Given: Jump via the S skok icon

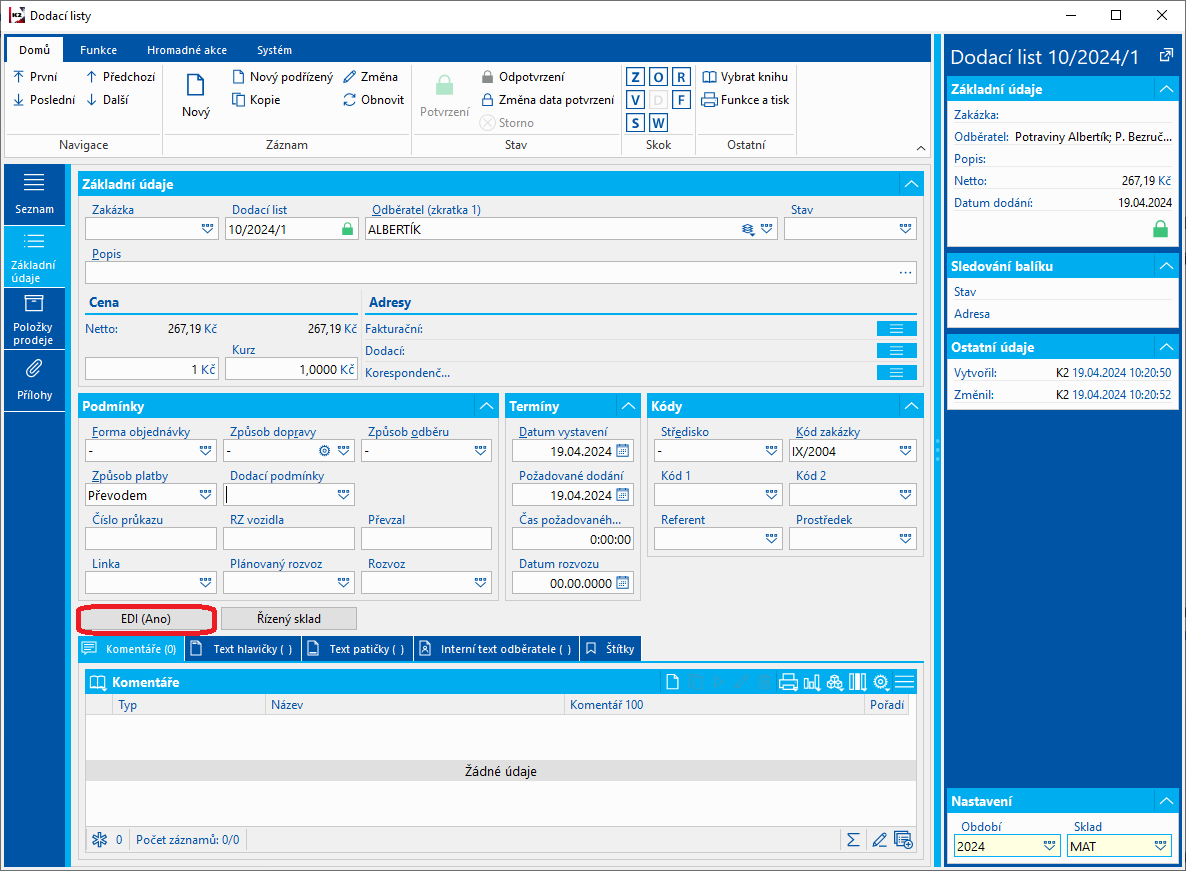Looking at the screenshot, I should coord(635,122).
